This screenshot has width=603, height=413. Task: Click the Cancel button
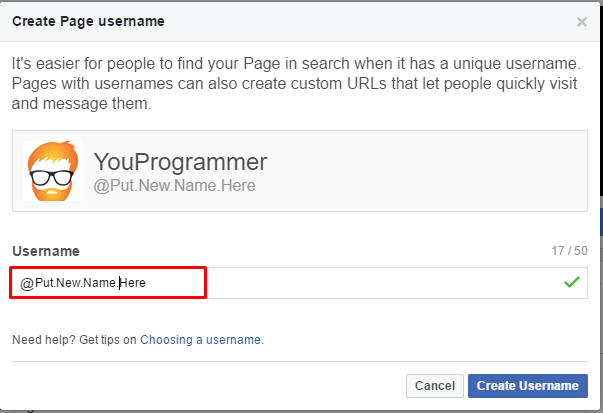[435, 386]
